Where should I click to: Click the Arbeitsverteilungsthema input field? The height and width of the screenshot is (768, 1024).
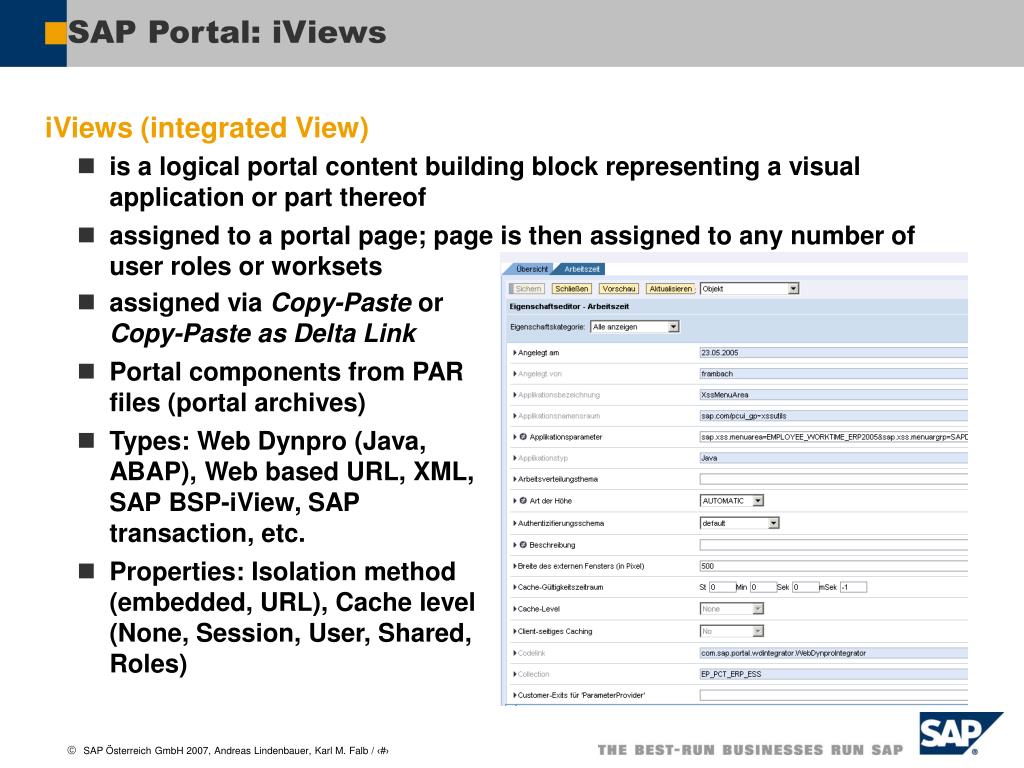click(x=833, y=479)
